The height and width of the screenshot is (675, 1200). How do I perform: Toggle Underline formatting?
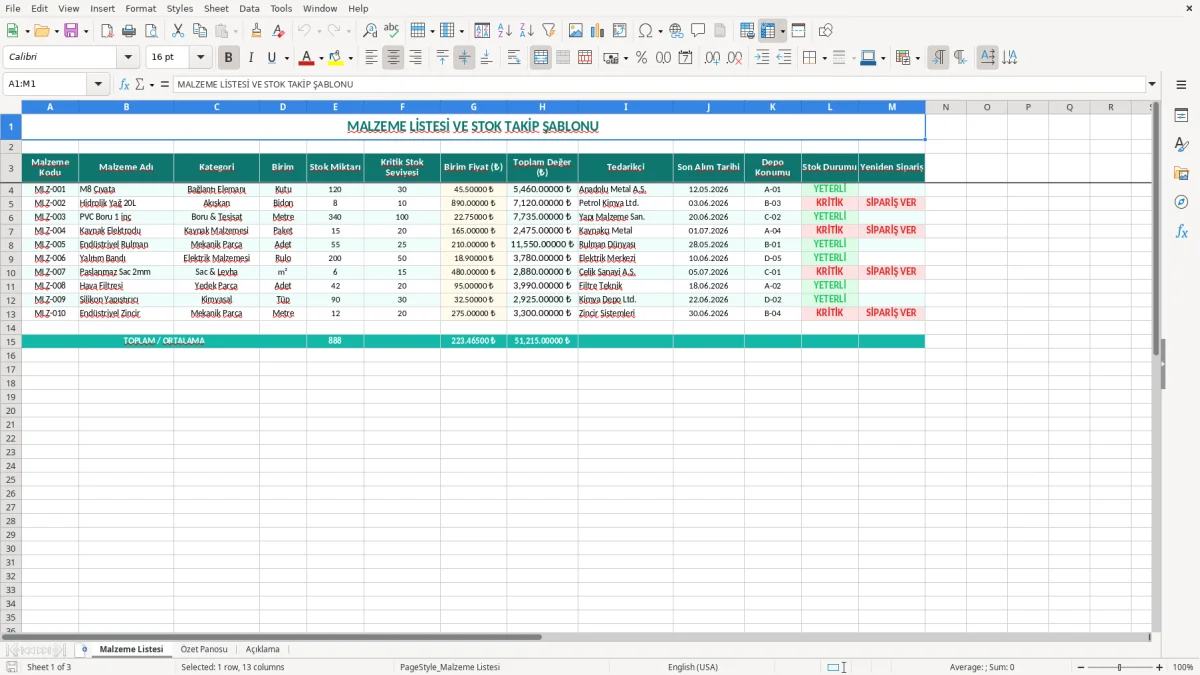pyautogui.click(x=273, y=58)
